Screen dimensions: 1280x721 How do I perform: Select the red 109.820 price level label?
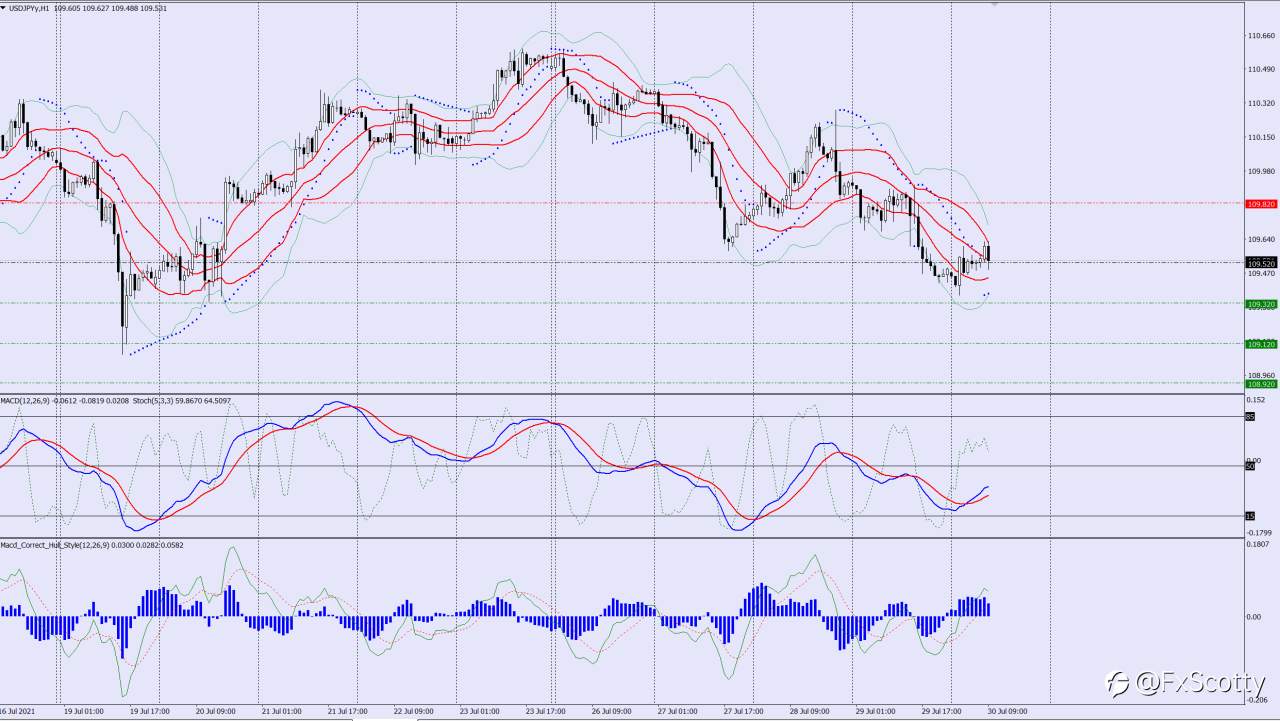pyautogui.click(x=1261, y=204)
